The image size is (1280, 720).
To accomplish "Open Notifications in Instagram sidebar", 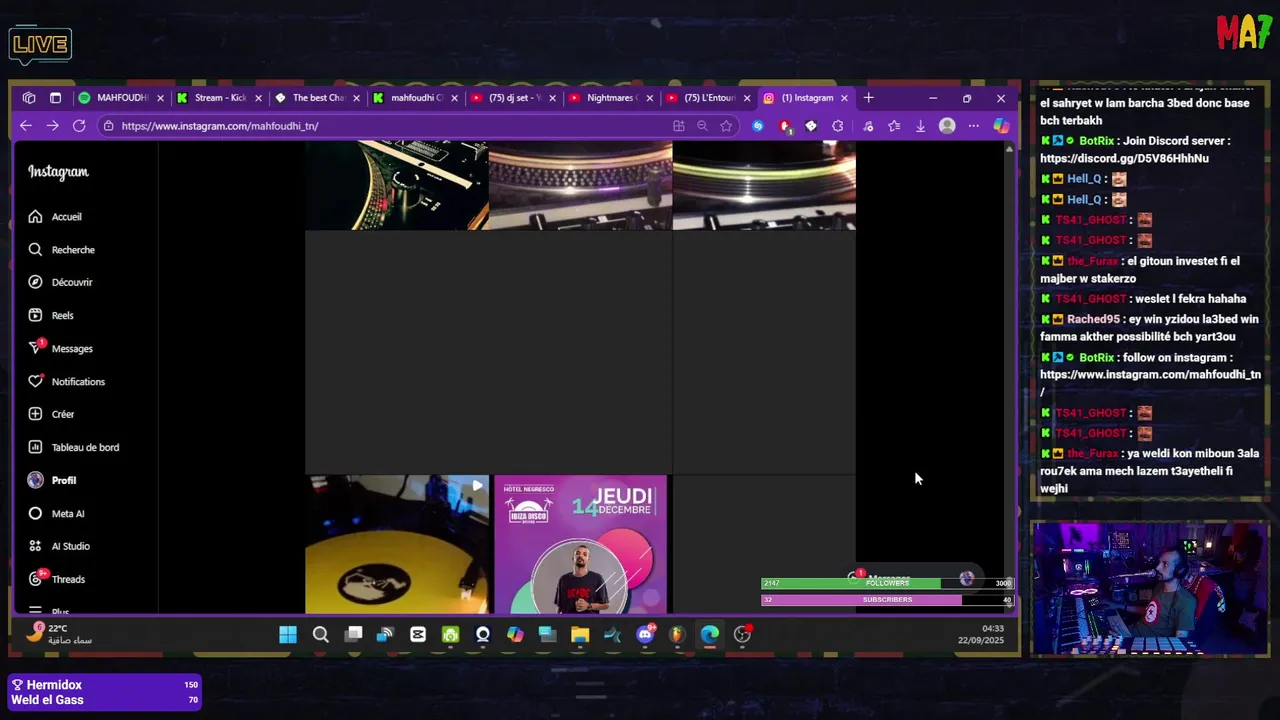I will tap(66, 382).
